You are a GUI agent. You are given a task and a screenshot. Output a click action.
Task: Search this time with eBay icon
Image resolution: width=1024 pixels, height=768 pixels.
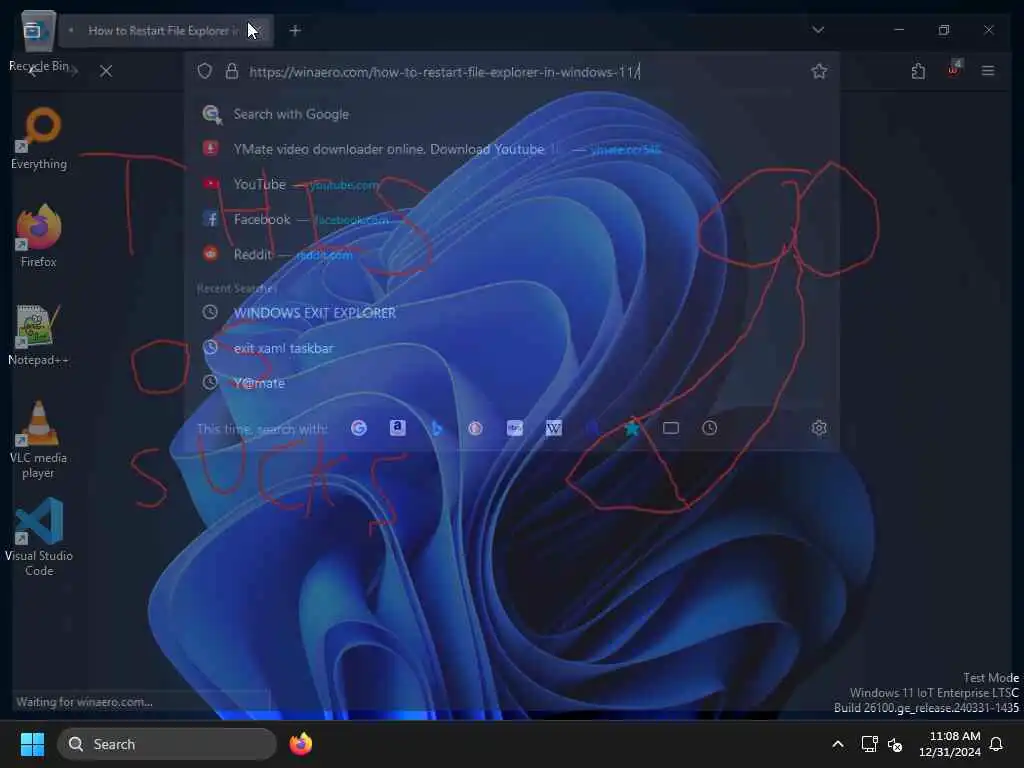point(515,428)
